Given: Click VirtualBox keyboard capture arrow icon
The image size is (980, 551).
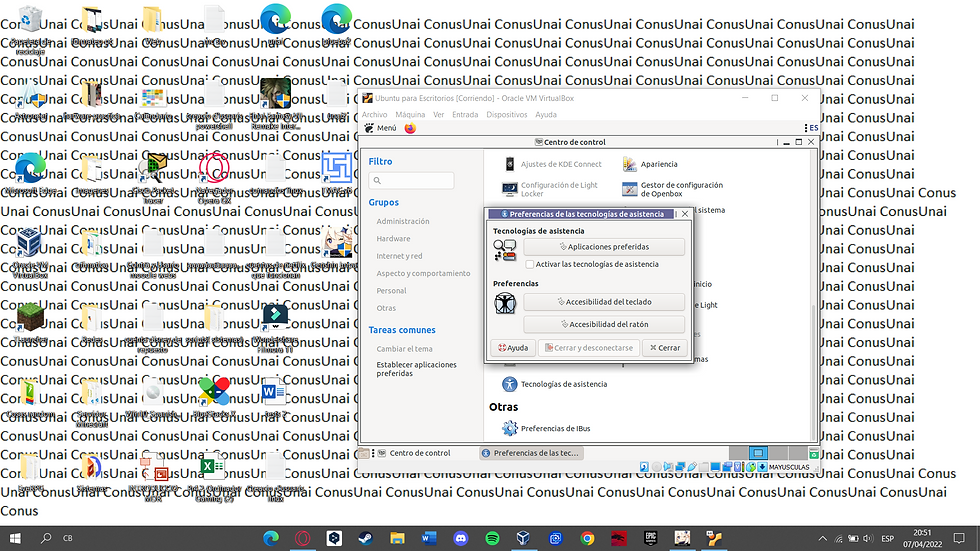Looking at the screenshot, I should pos(762,467).
